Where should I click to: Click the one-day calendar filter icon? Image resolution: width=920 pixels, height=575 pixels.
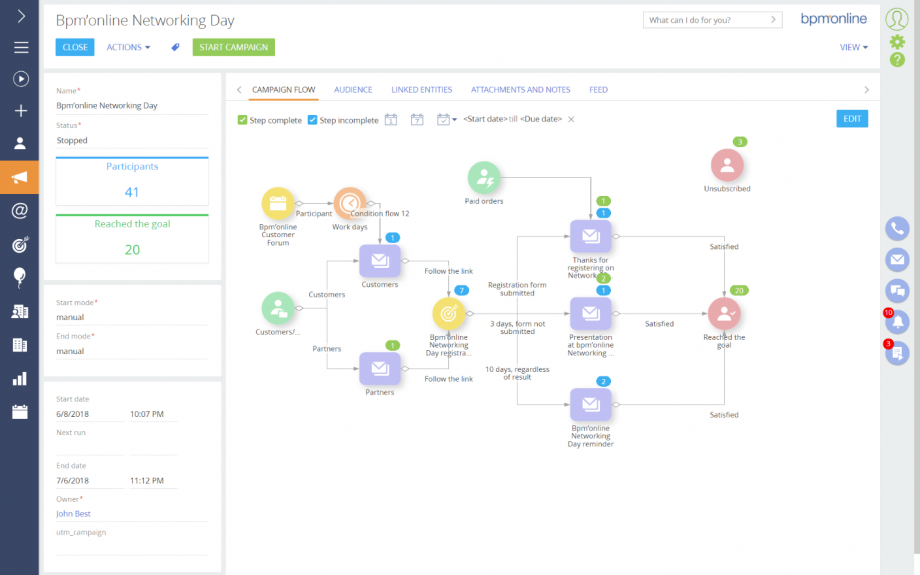click(x=391, y=120)
